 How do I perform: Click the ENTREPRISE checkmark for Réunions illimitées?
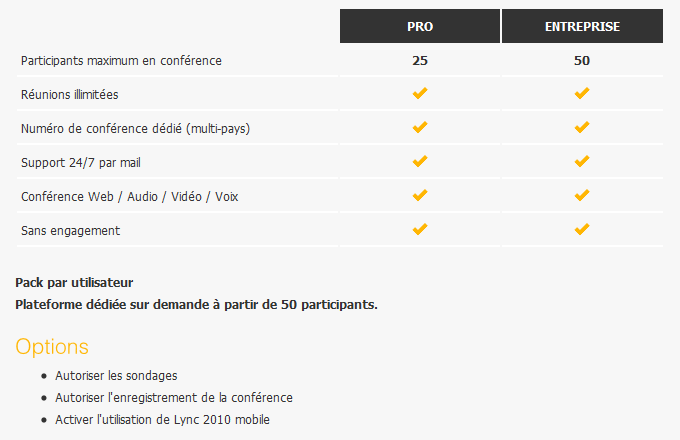(582, 94)
